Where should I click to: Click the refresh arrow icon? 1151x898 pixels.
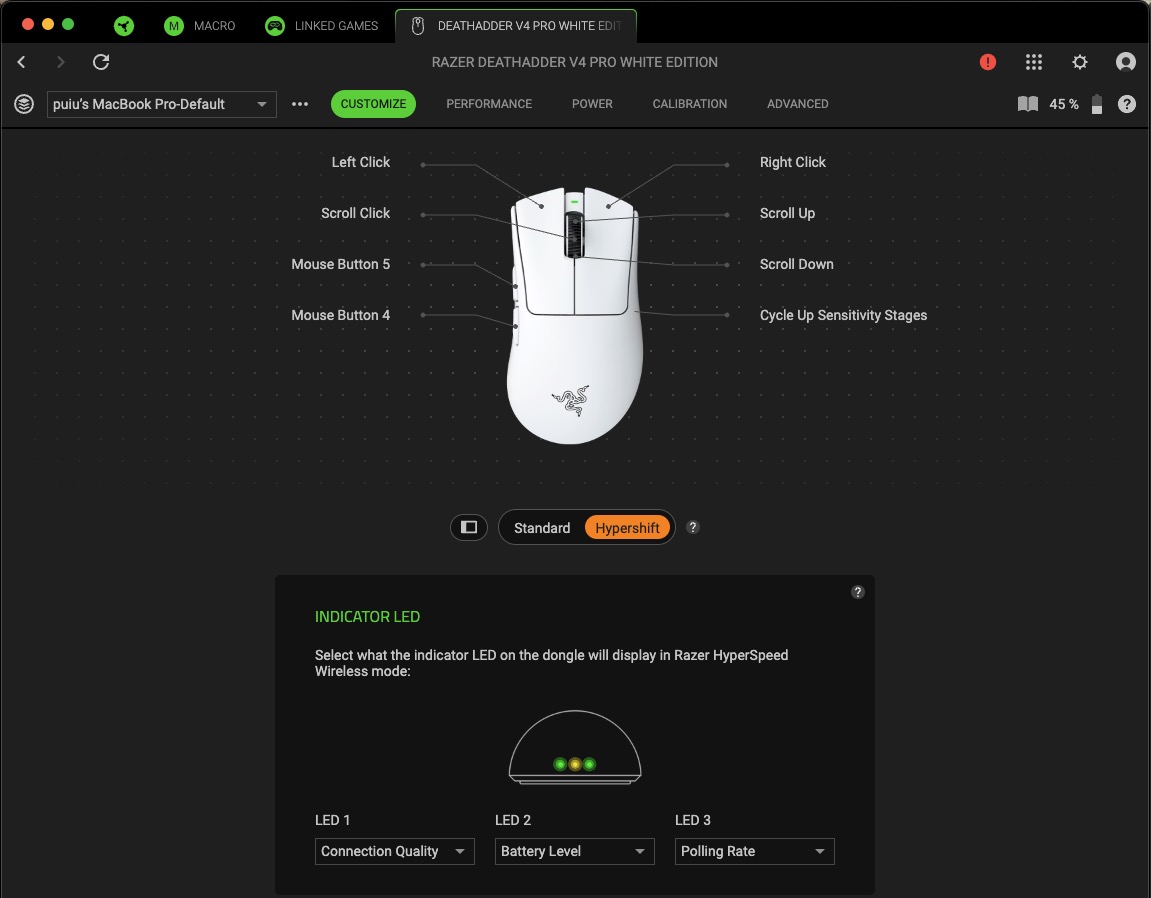tap(101, 62)
